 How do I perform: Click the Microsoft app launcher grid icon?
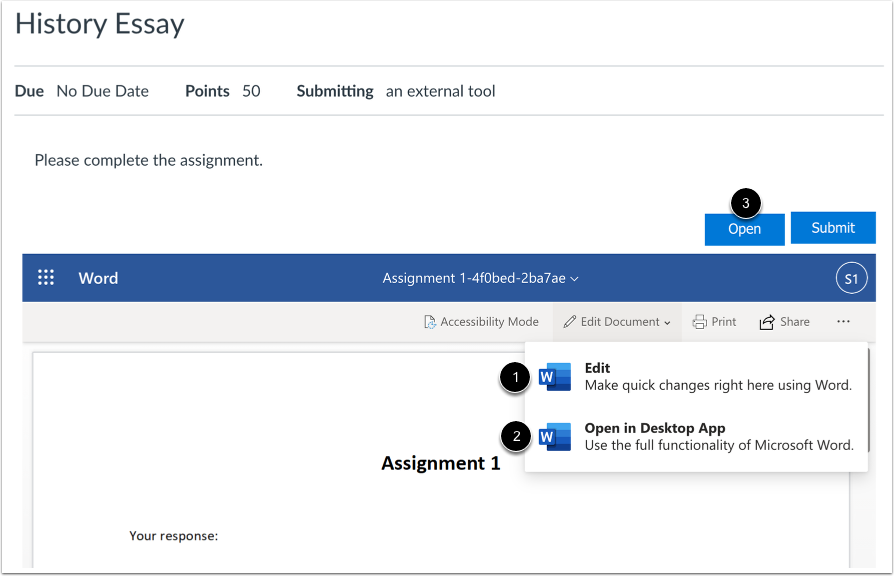[46, 278]
